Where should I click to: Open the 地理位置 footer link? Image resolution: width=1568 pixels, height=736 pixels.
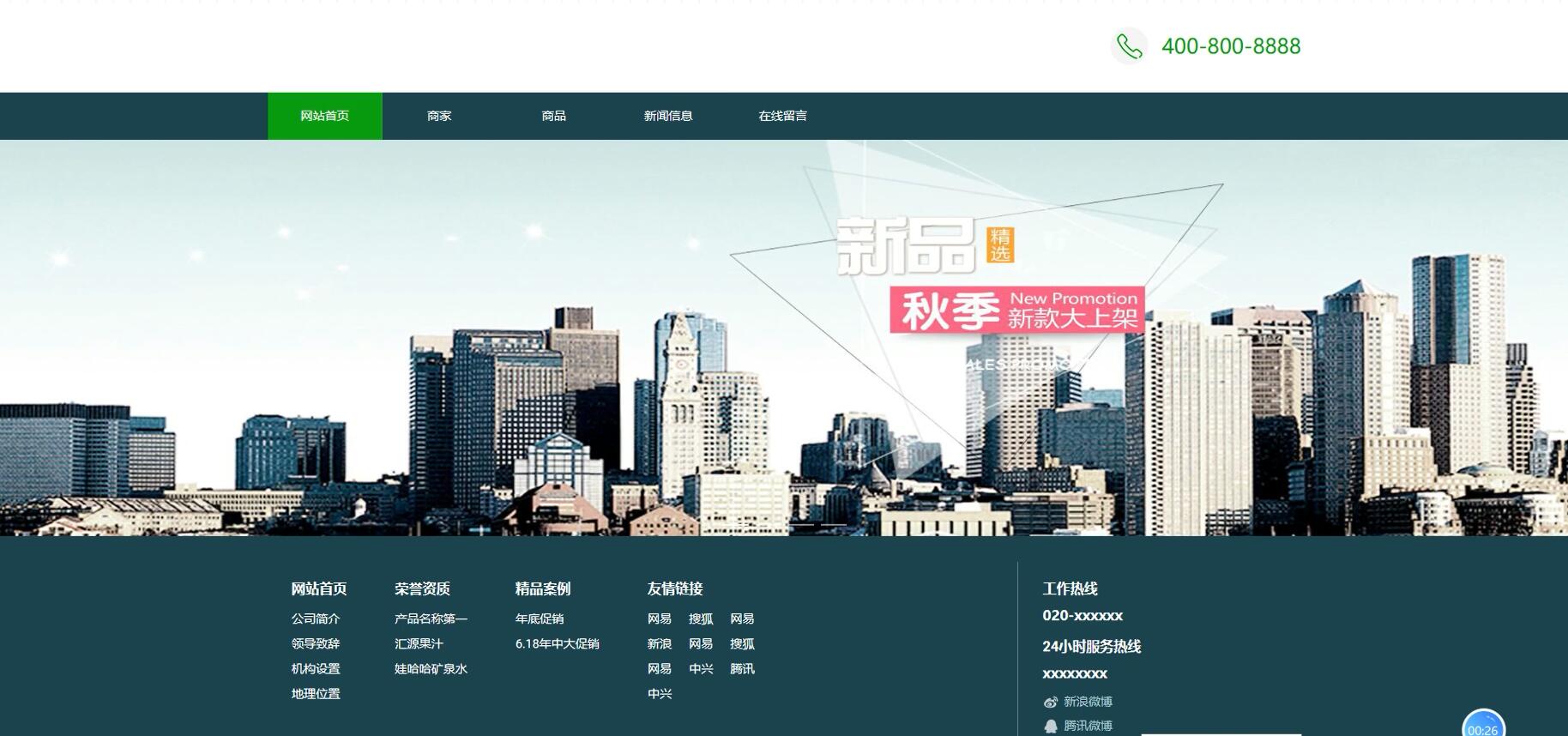tap(316, 693)
